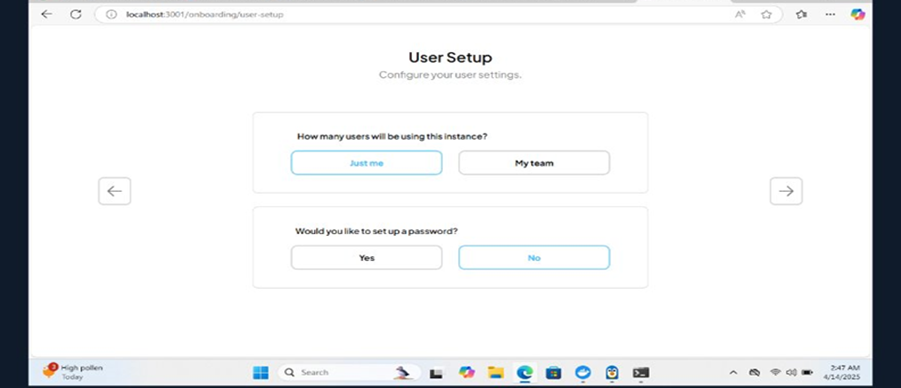This screenshot has width=901, height=388.
Task: Open Read aloud icon in address bar
Action: pos(740,14)
